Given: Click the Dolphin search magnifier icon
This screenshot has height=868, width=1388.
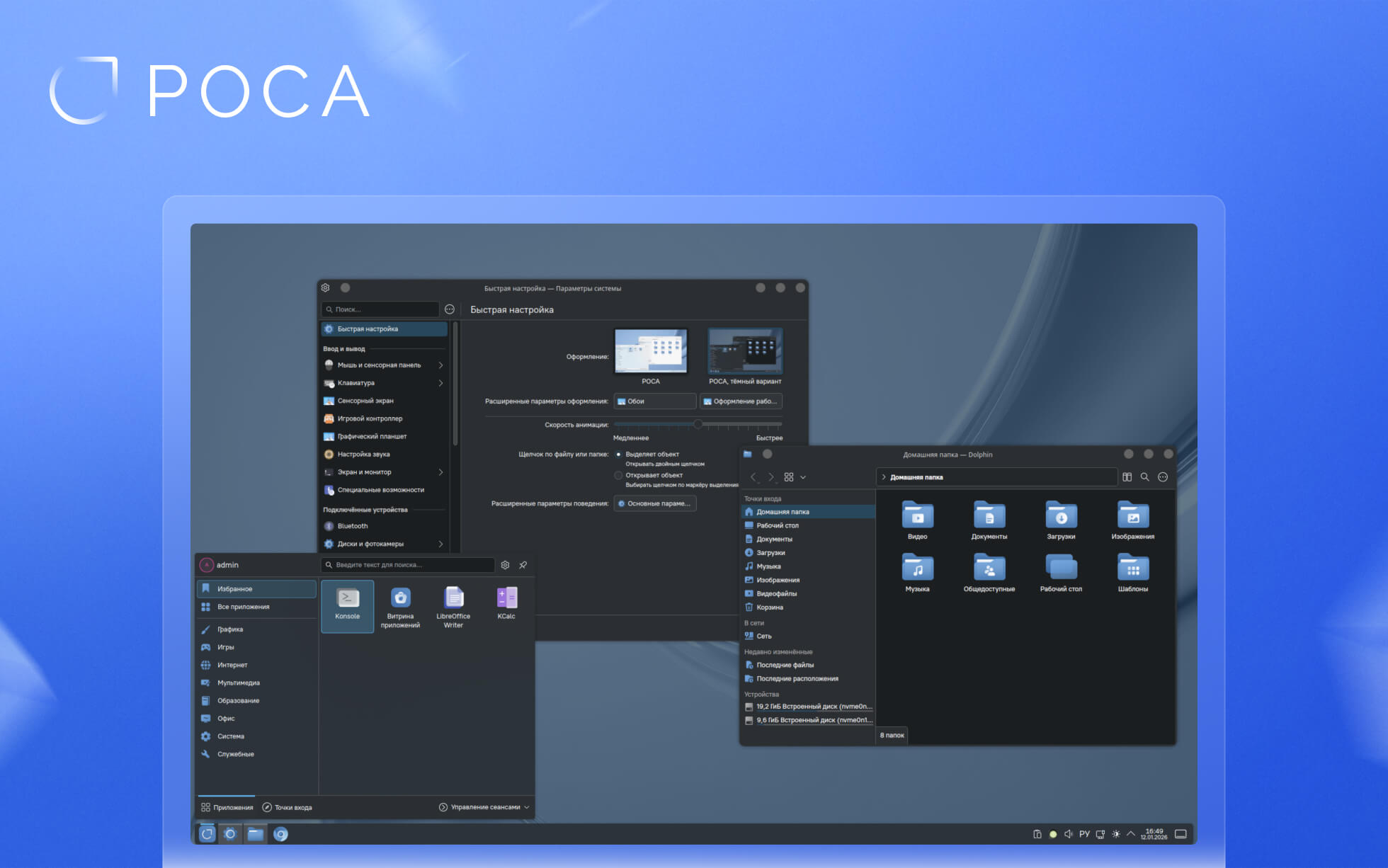Looking at the screenshot, I should [x=1144, y=477].
